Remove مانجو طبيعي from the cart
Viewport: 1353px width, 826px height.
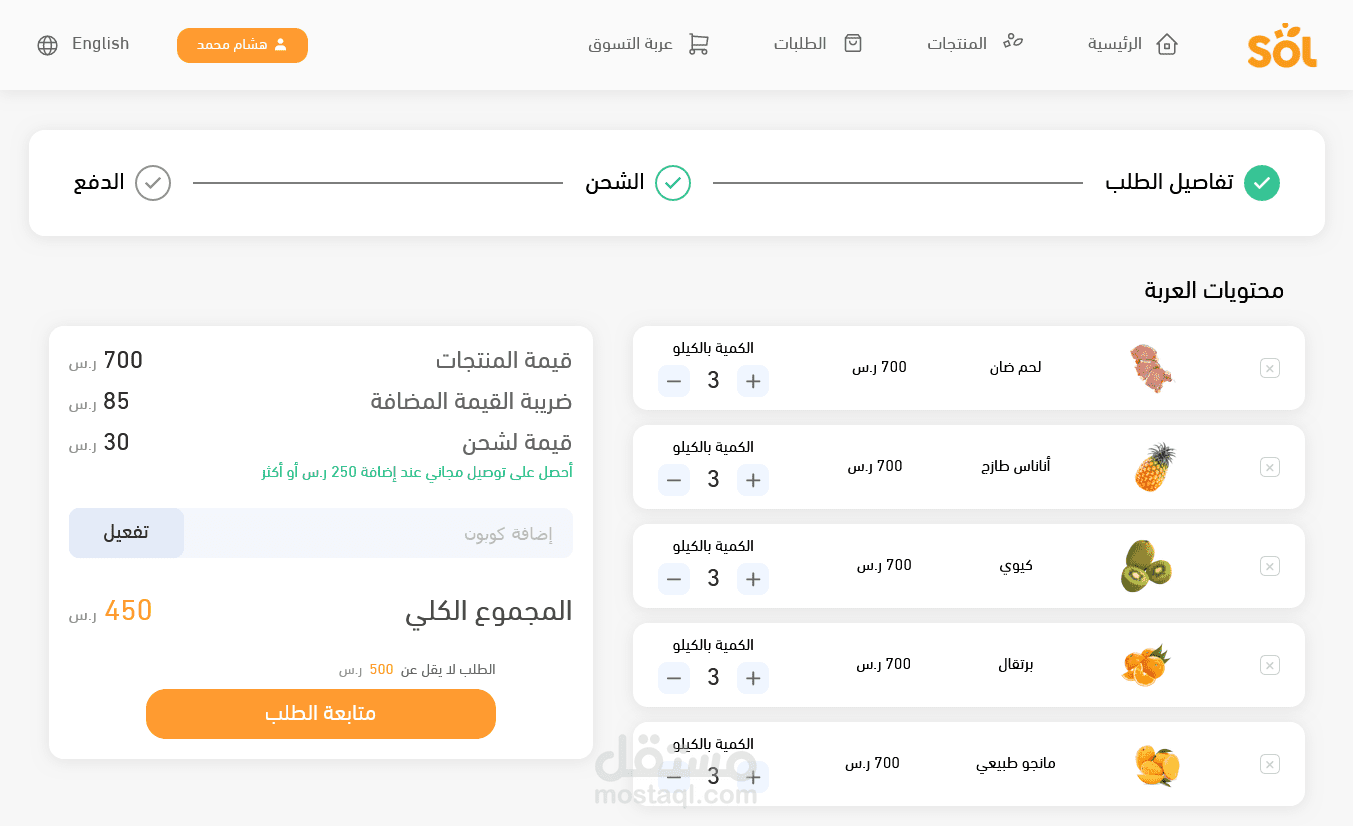tap(1270, 764)
